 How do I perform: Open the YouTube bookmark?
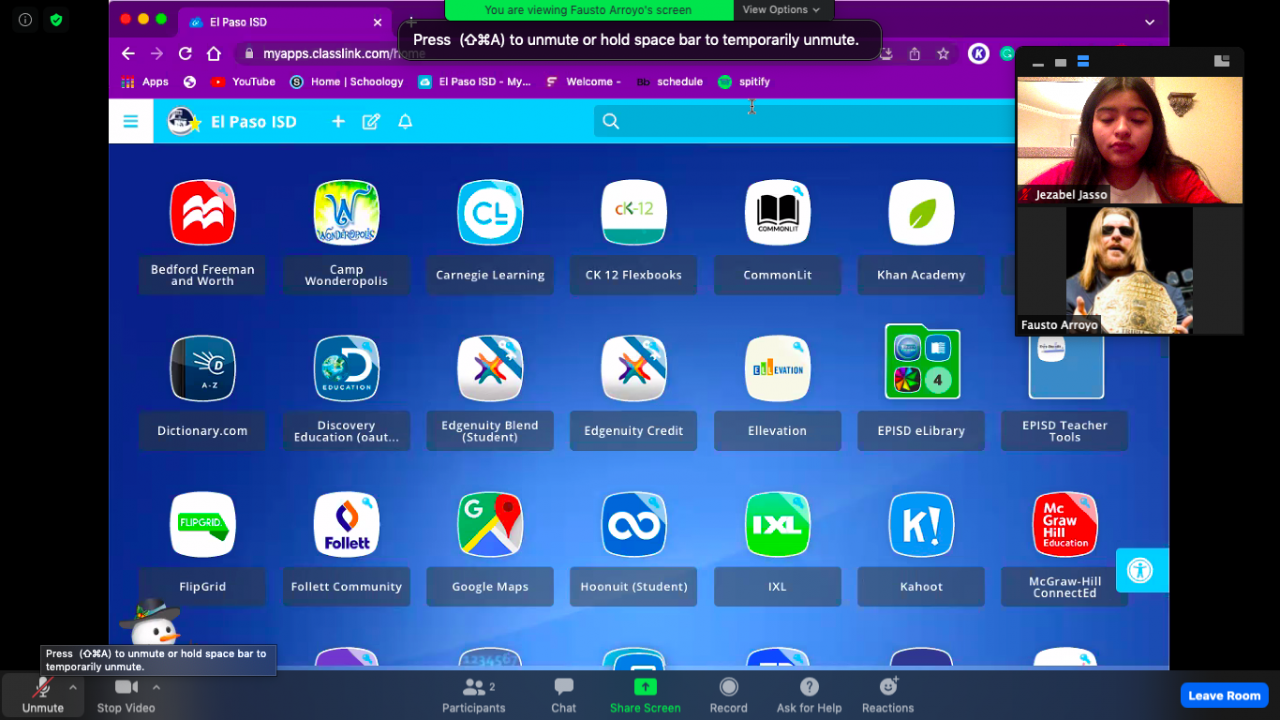[243, 82]
